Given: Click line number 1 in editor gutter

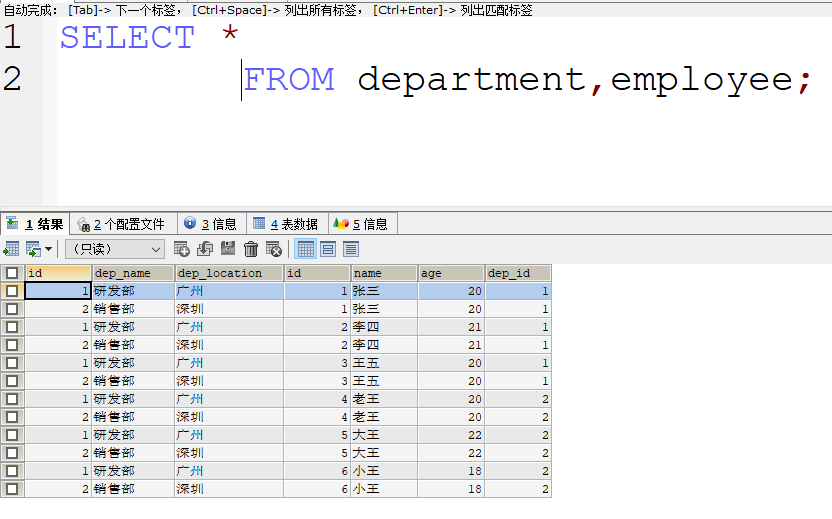Looking at the screenshot, I should (12, 37).
